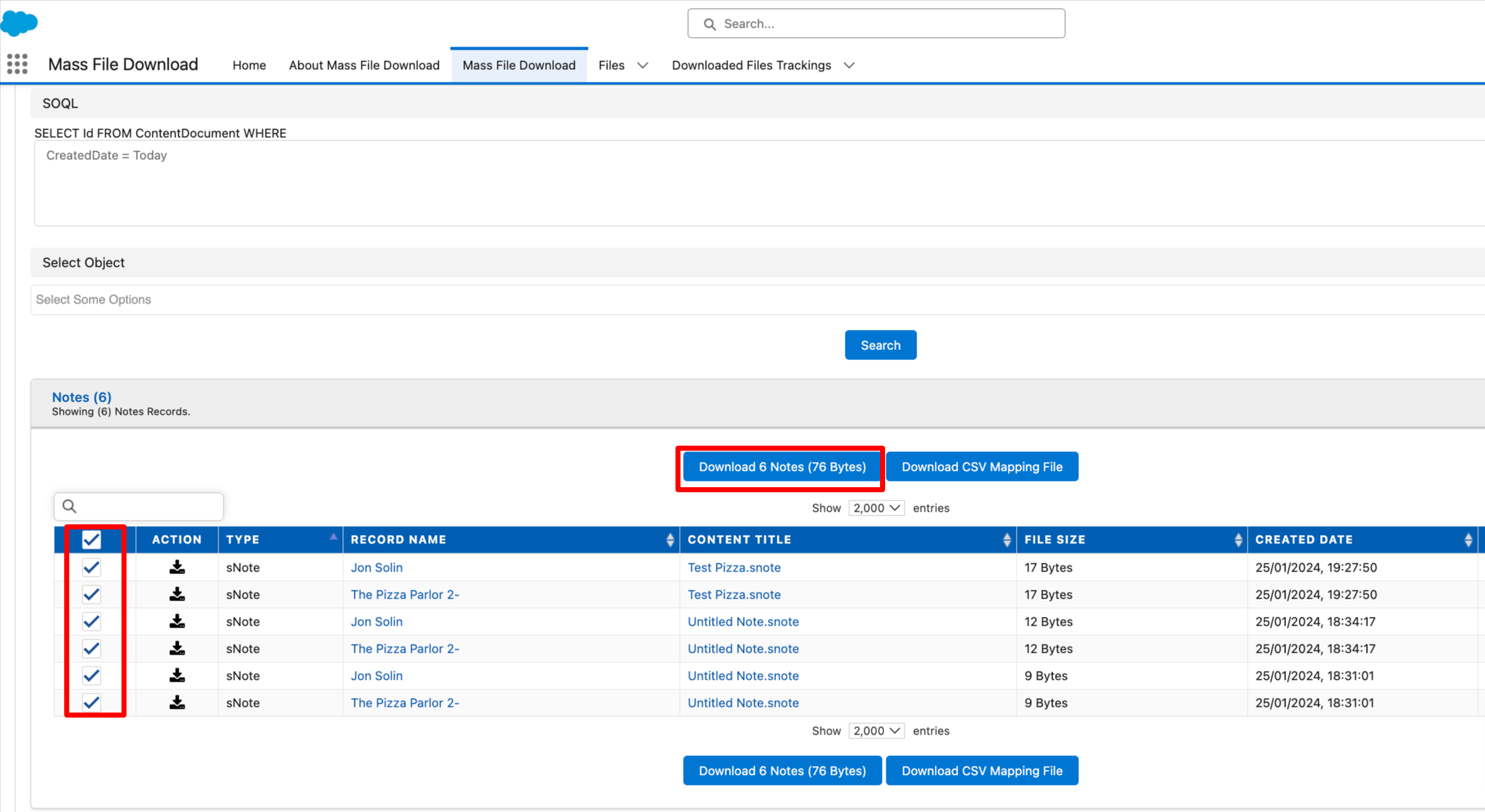Expand Downloaded Files Trackings dropdown chevron
Viewport: 1485px width, 812px height.
[849, 65]
